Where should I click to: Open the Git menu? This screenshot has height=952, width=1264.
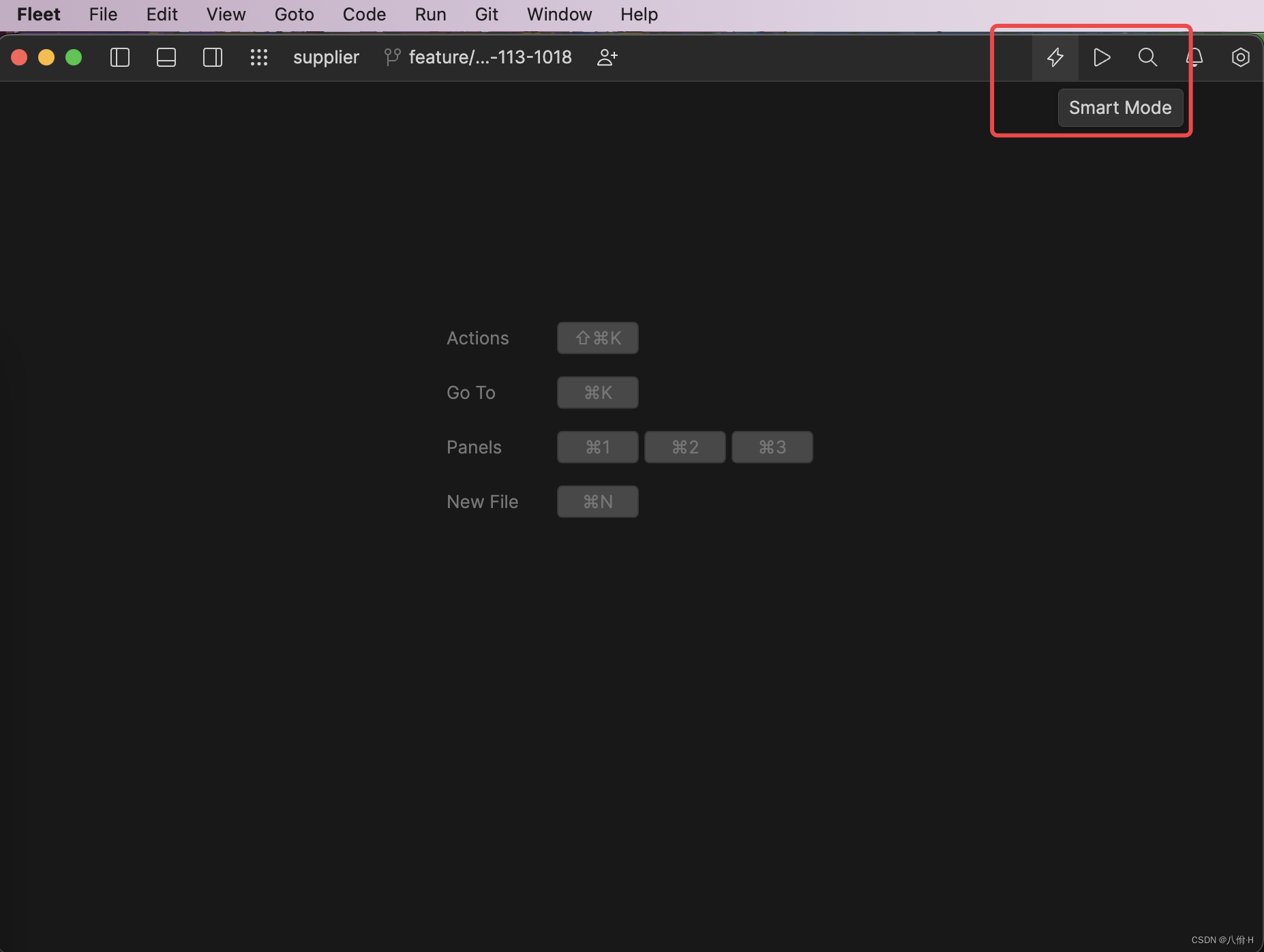coord(486,14)
